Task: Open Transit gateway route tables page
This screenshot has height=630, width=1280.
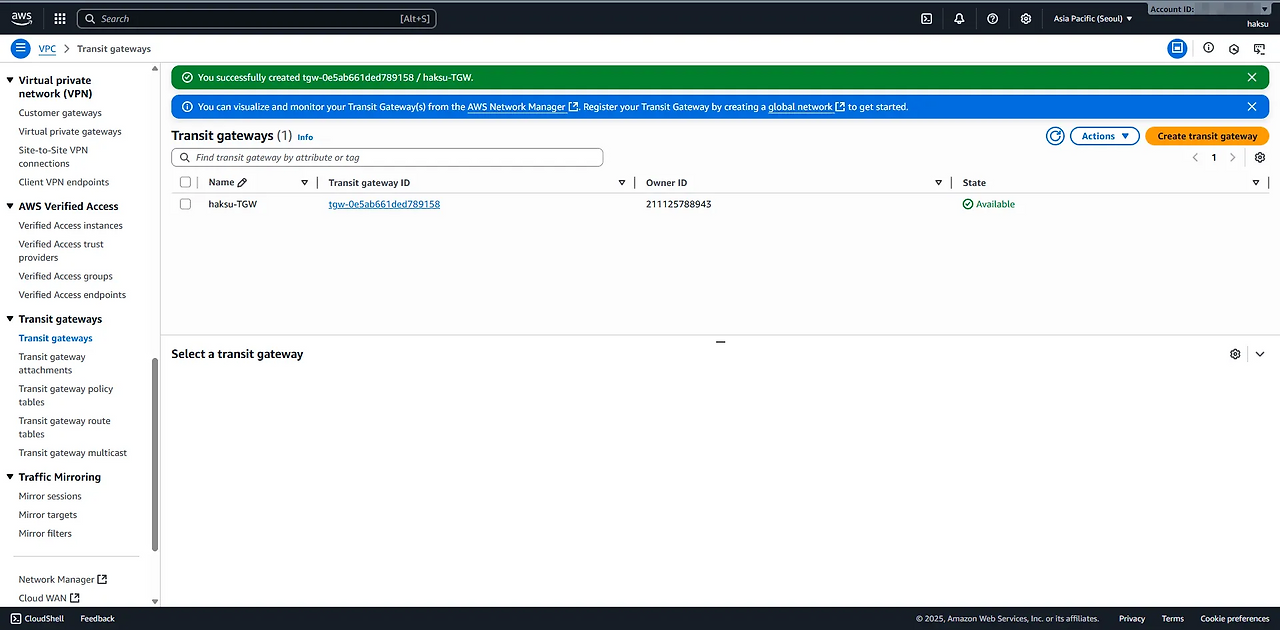Action: coord(64,427)
